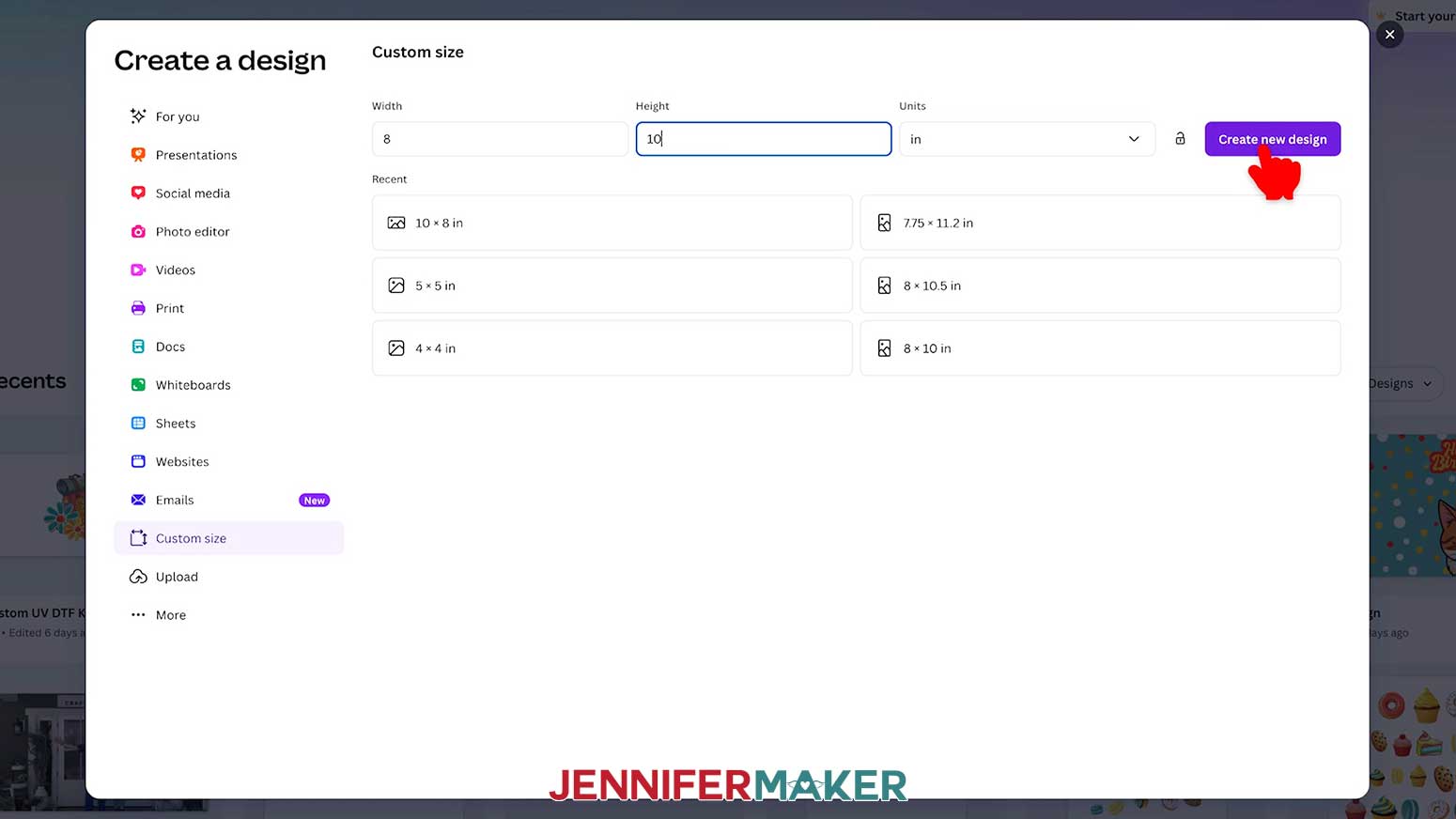Open the Emails category
Image resolution: width=1456 pixels, height=819 pixels.
228,501
